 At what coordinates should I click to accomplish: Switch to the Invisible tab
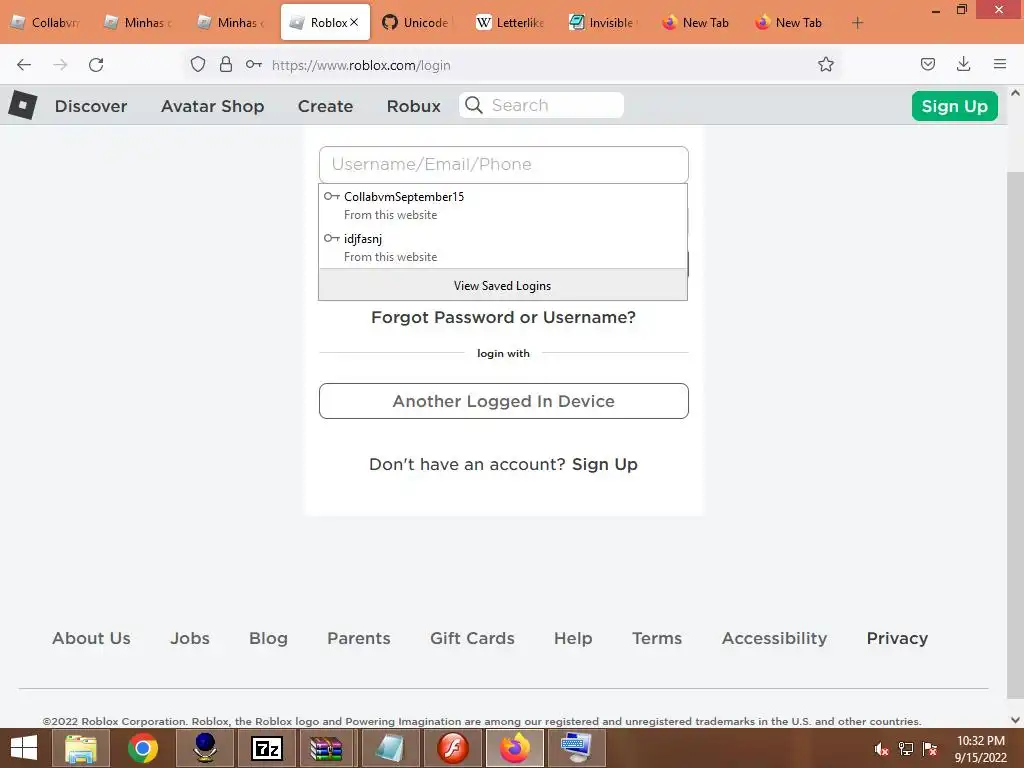[603, 23]
